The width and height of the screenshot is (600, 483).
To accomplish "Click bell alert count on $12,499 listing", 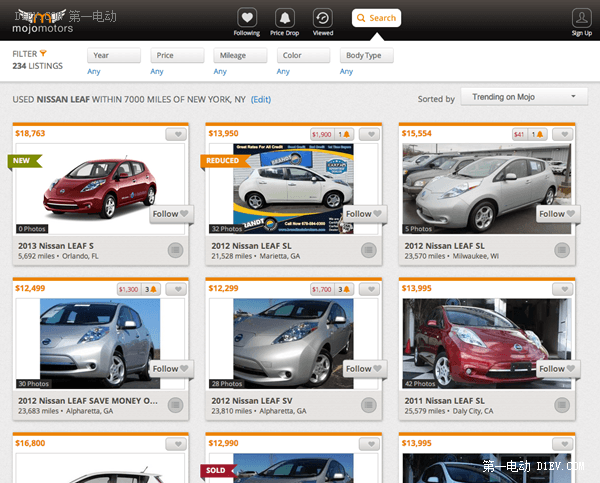I will 151,289.
